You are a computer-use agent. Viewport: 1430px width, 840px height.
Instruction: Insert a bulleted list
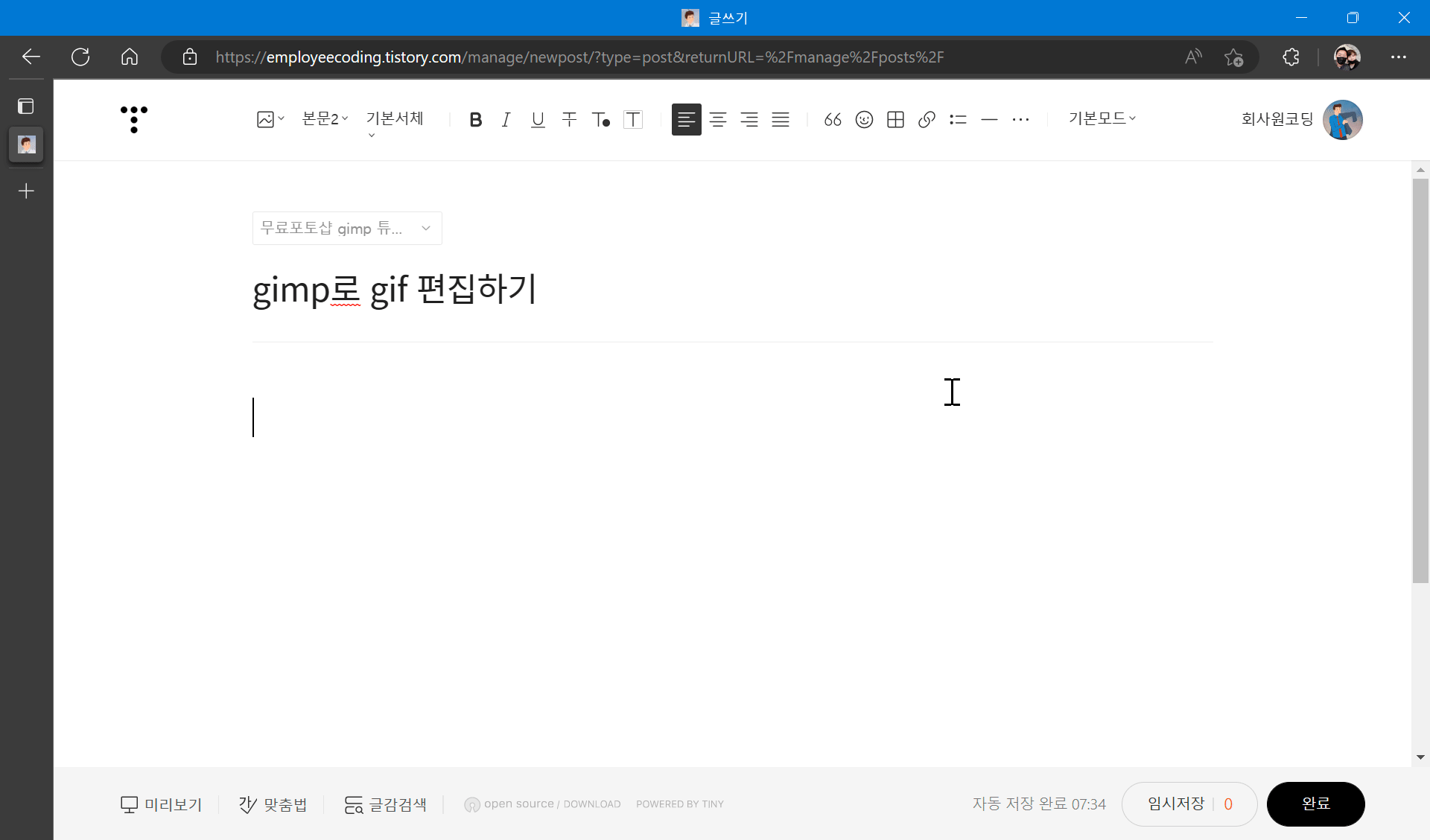pos(958,119)
